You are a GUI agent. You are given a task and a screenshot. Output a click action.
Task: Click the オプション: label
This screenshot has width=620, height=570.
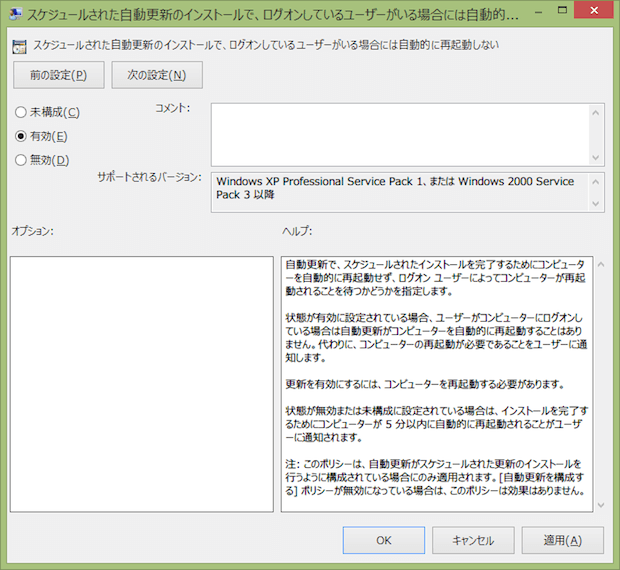pos(32,231)
